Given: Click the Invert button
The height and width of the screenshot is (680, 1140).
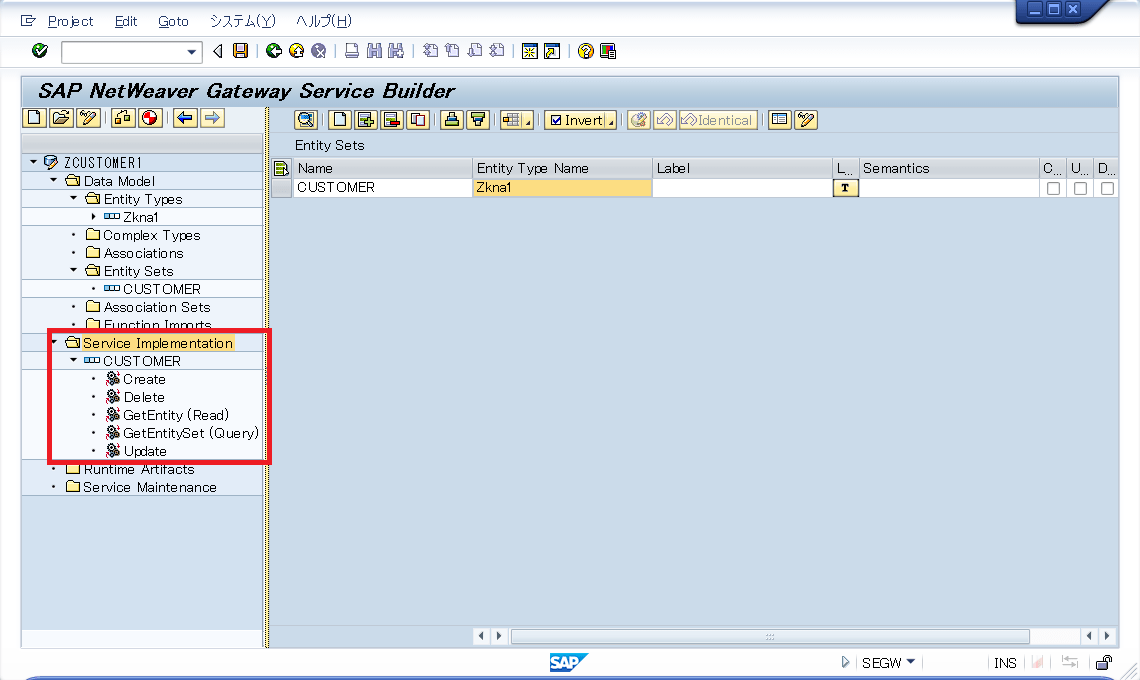Looking at the screenshot, I should [x=581, y=120].
